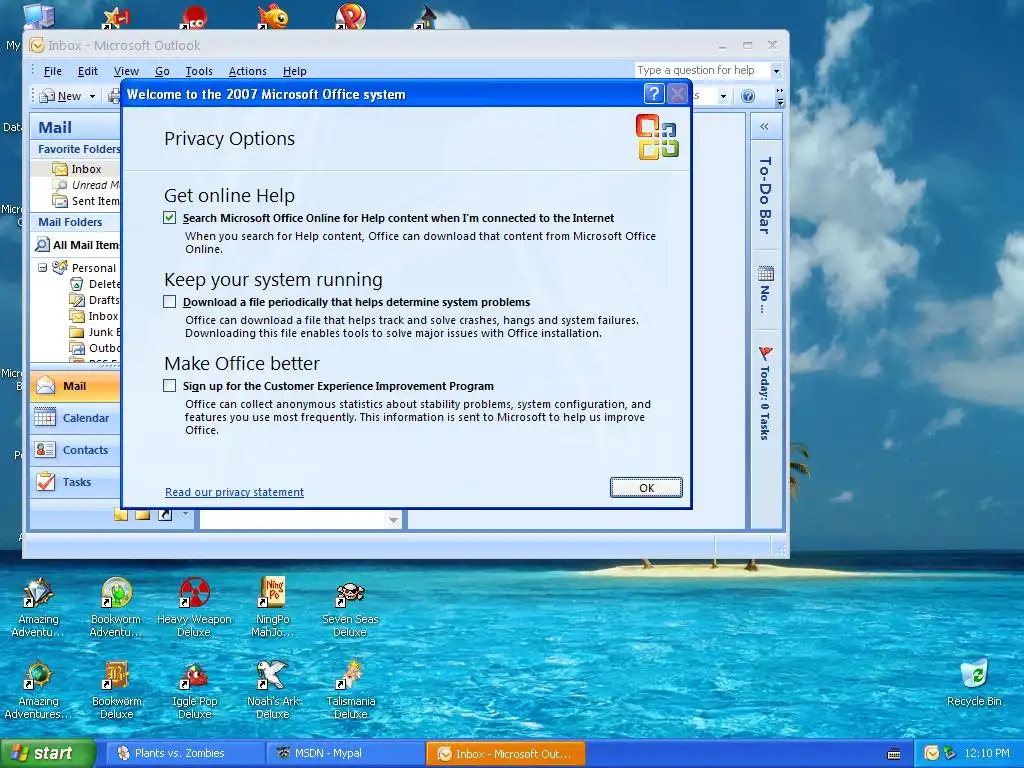The width and height of the screenshot is (1024, 768).
Task: Switch to Contacts in navigation pane
Action: tap(76, 450)
